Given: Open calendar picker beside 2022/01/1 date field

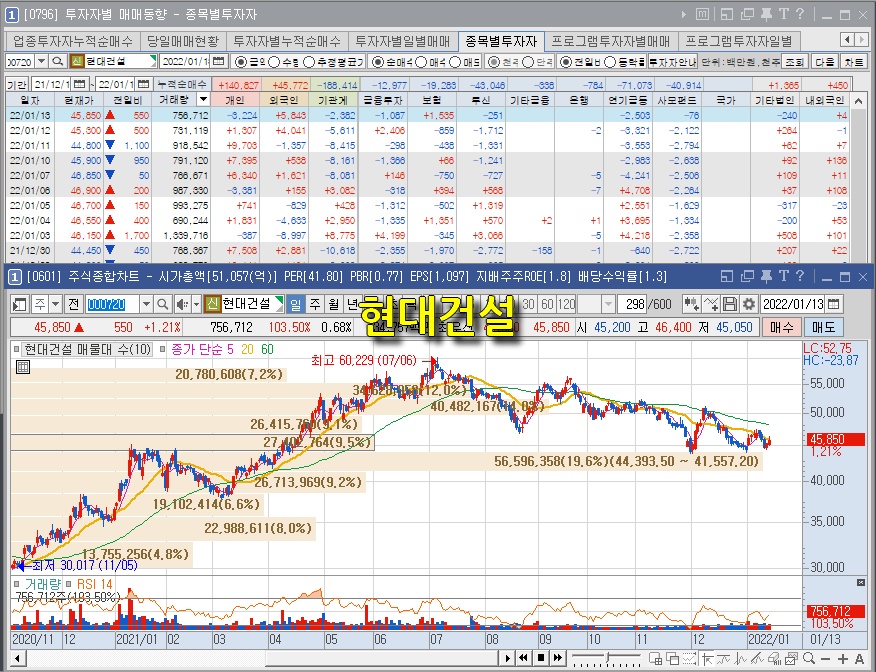Looking at the screenshot, I should click(x=219, y=61).
